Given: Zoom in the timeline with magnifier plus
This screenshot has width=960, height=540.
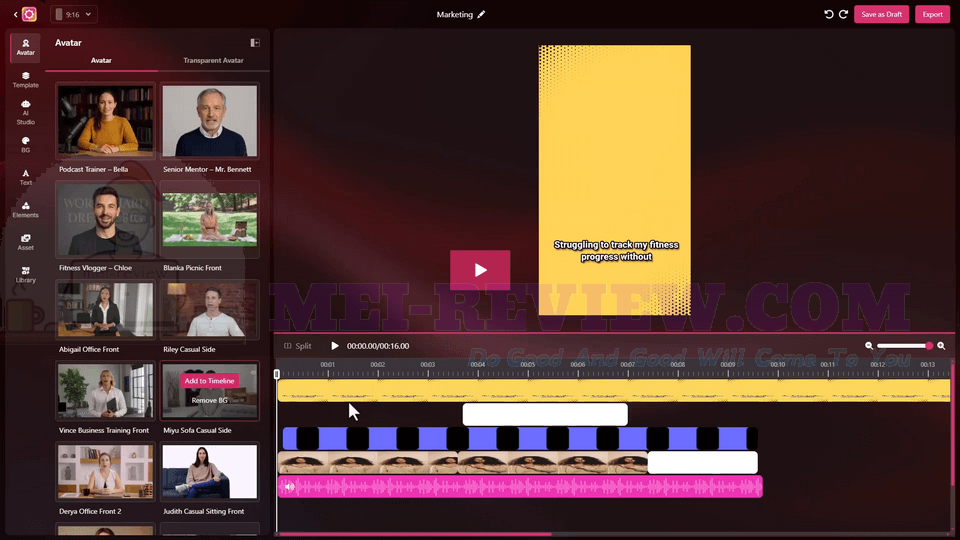Looking at the screenshot, I should pos(941,346).
